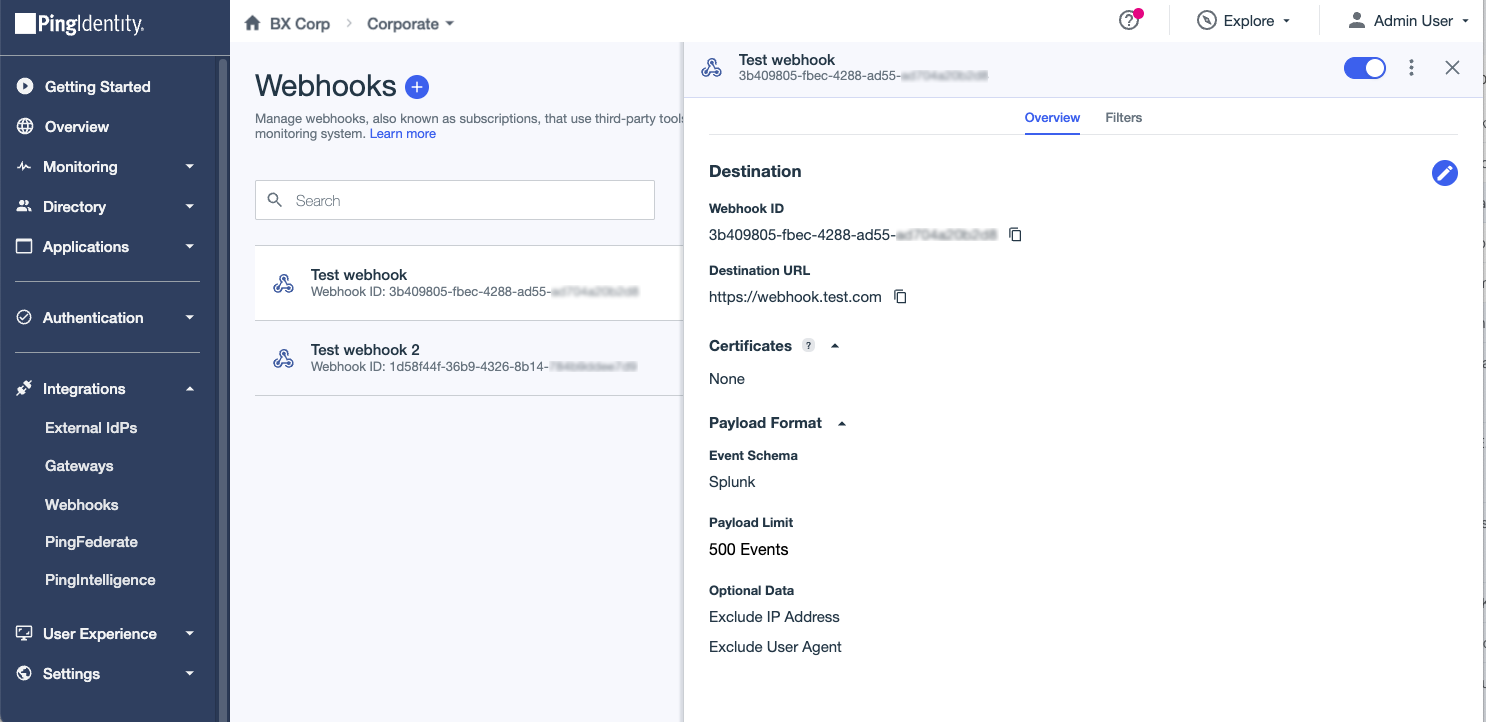1486x722 pixels.
Task: Disable the Test webhook toggle
Action: pos(1364,67)
